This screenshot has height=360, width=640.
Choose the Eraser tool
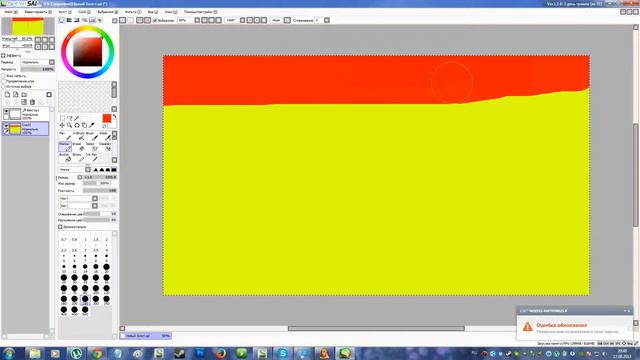[x=78, y=147]
